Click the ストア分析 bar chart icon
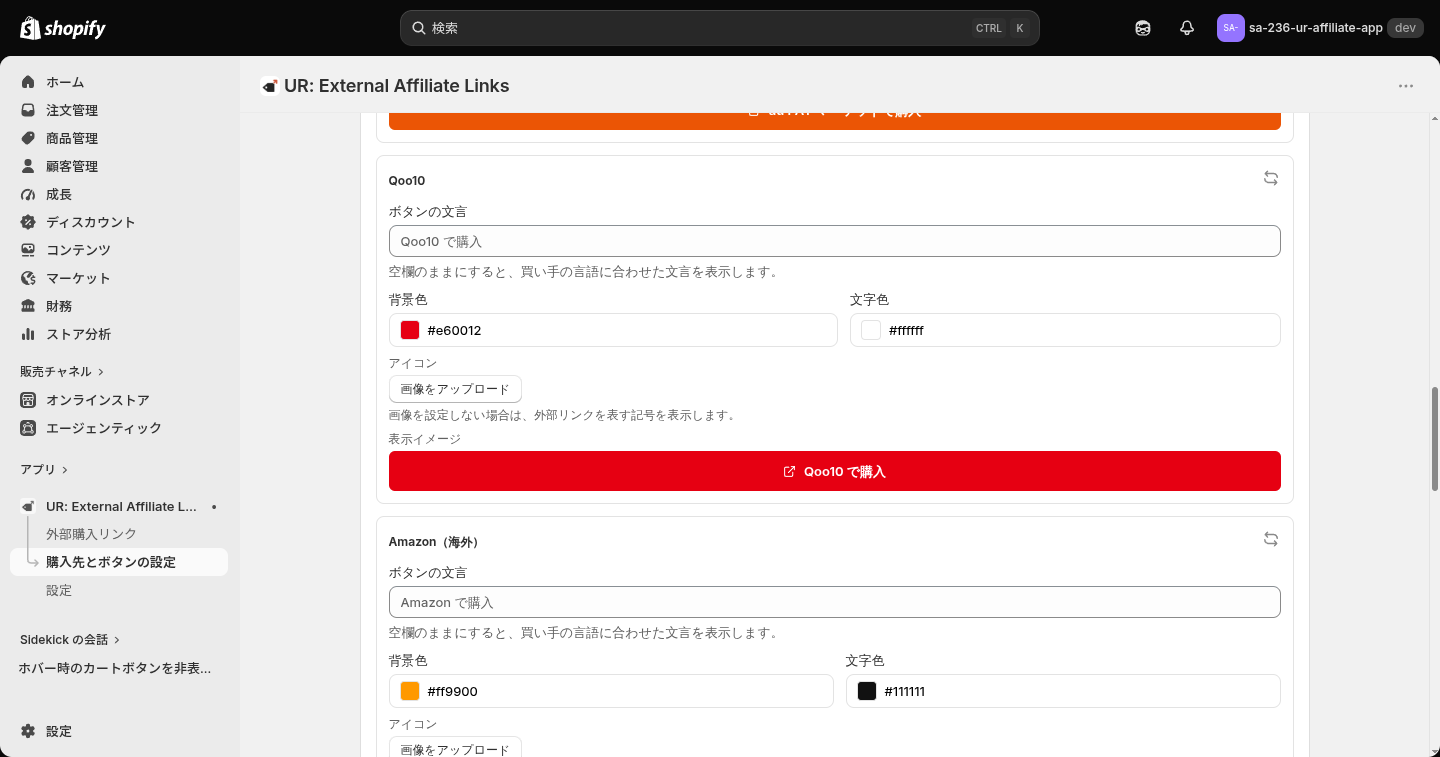The image size is (1440, 757). 28,334
